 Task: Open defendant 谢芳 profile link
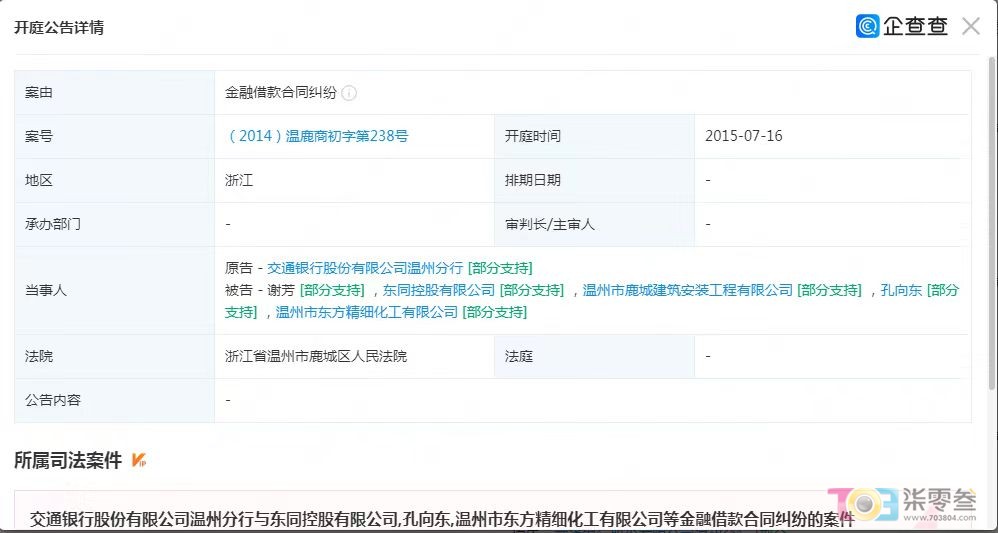(281, 290)
